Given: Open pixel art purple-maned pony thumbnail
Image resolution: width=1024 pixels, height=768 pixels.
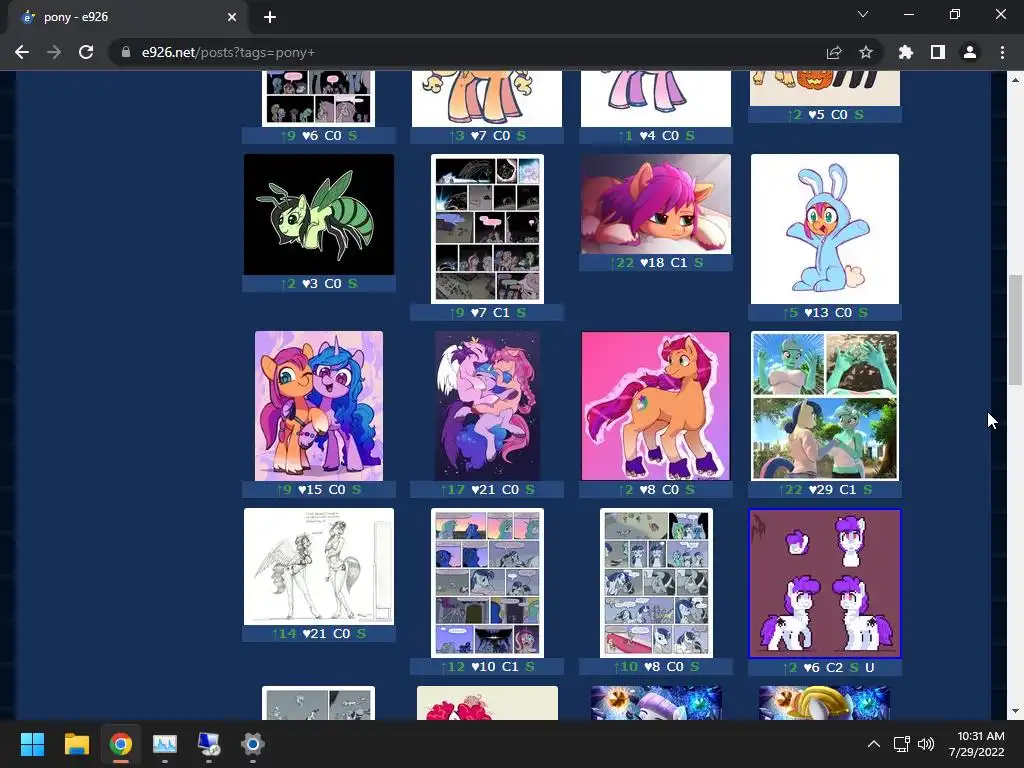Looking at the screenshot, I should [825, 584].
